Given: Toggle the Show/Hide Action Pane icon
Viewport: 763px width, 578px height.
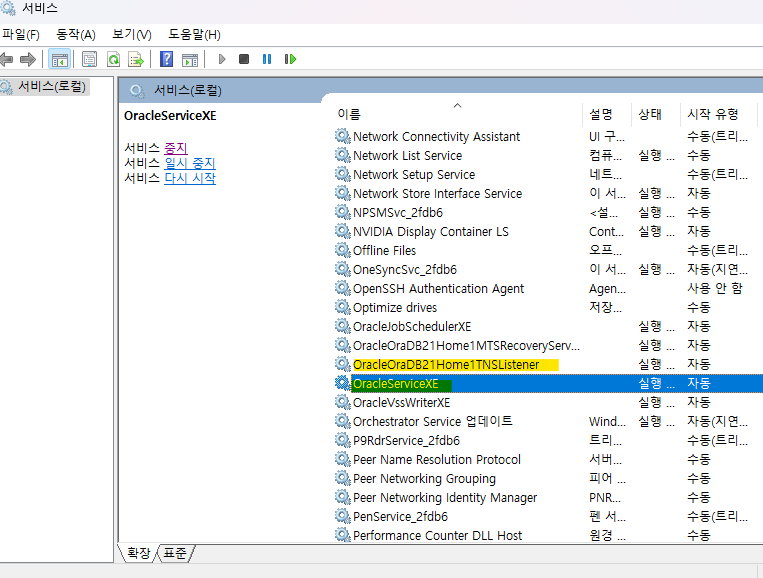Looking at the screenshot, I should click(190, 59).
